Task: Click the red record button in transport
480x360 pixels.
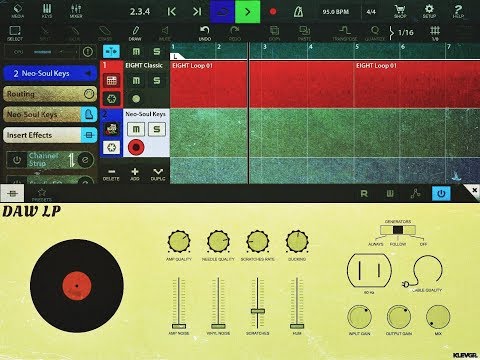Action: tap(273, 12)
